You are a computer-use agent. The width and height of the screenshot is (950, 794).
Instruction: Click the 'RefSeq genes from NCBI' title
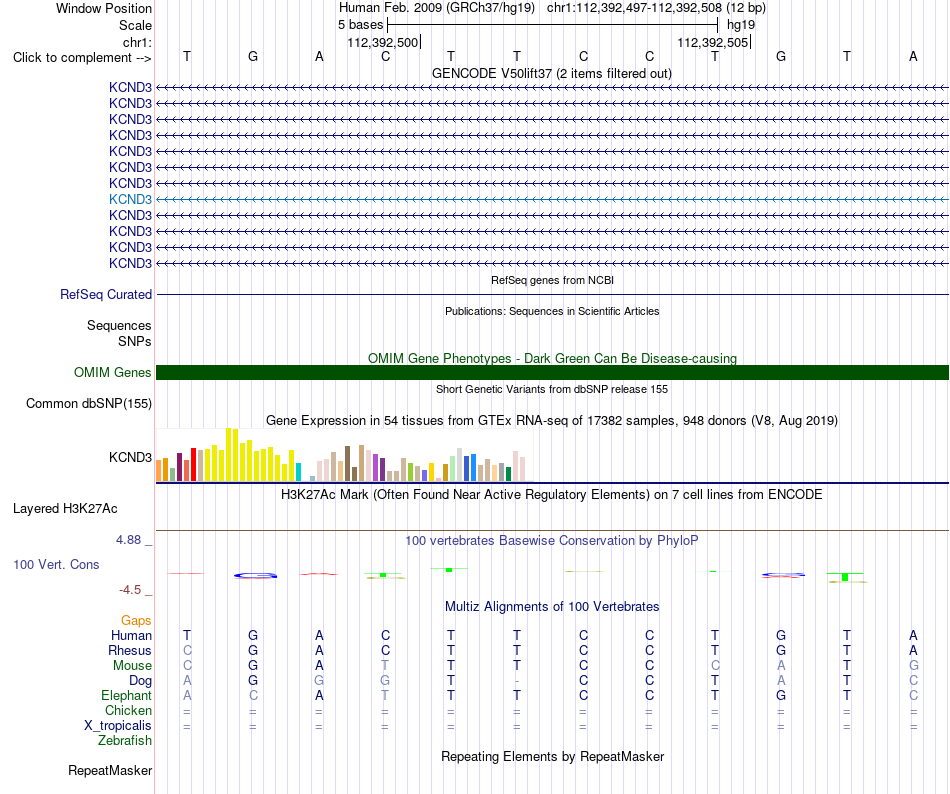pyautogui.click(x=552, y=280)
